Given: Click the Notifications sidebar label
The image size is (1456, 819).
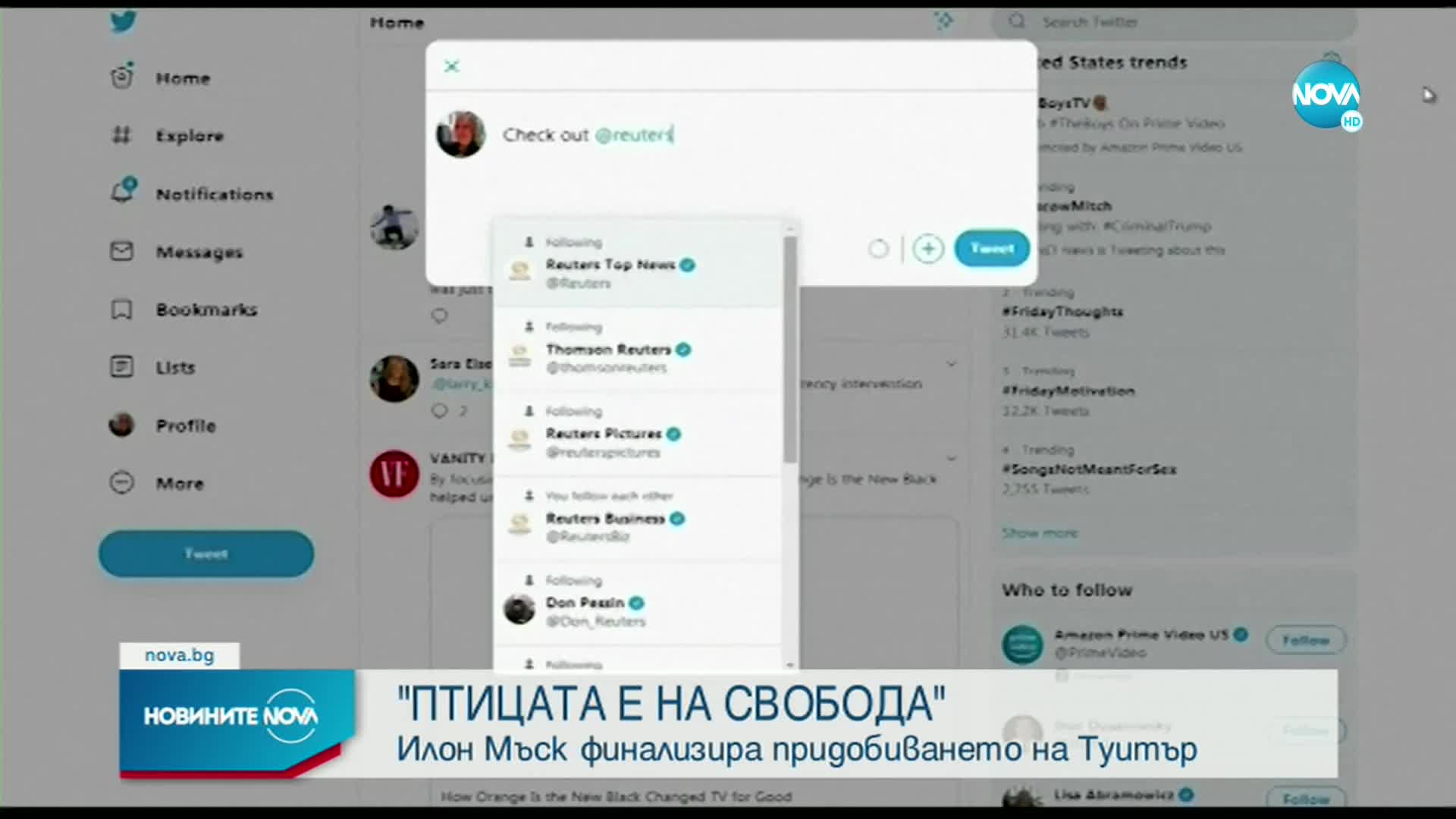Looking at the screenshot, I should coord(215,194).
